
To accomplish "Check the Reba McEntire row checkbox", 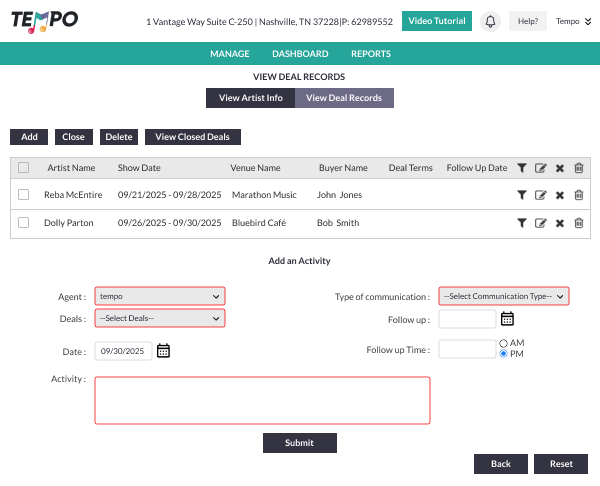I will pyautogui.click(x=24, y=195).
